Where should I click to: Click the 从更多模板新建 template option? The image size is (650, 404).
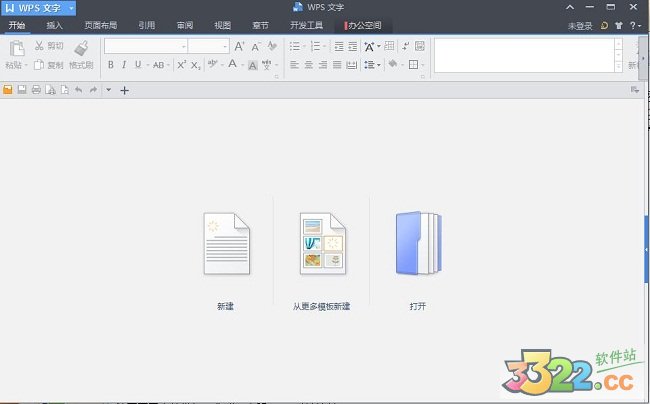click(x=321, y=259)
